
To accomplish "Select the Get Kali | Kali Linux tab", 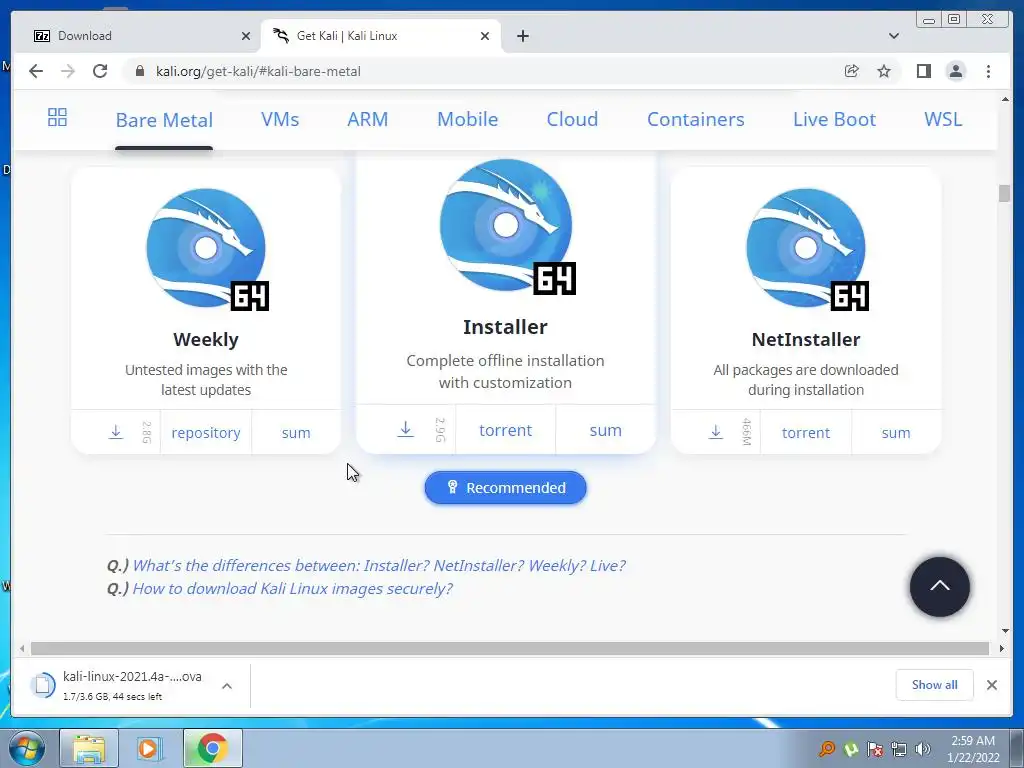I will [382, 36].
